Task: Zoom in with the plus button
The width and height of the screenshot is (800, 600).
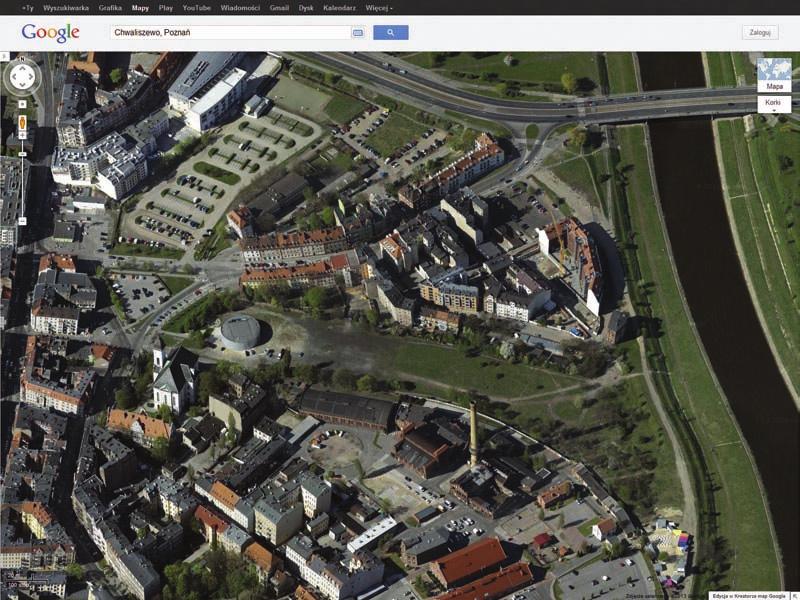Action: (22, 136)
